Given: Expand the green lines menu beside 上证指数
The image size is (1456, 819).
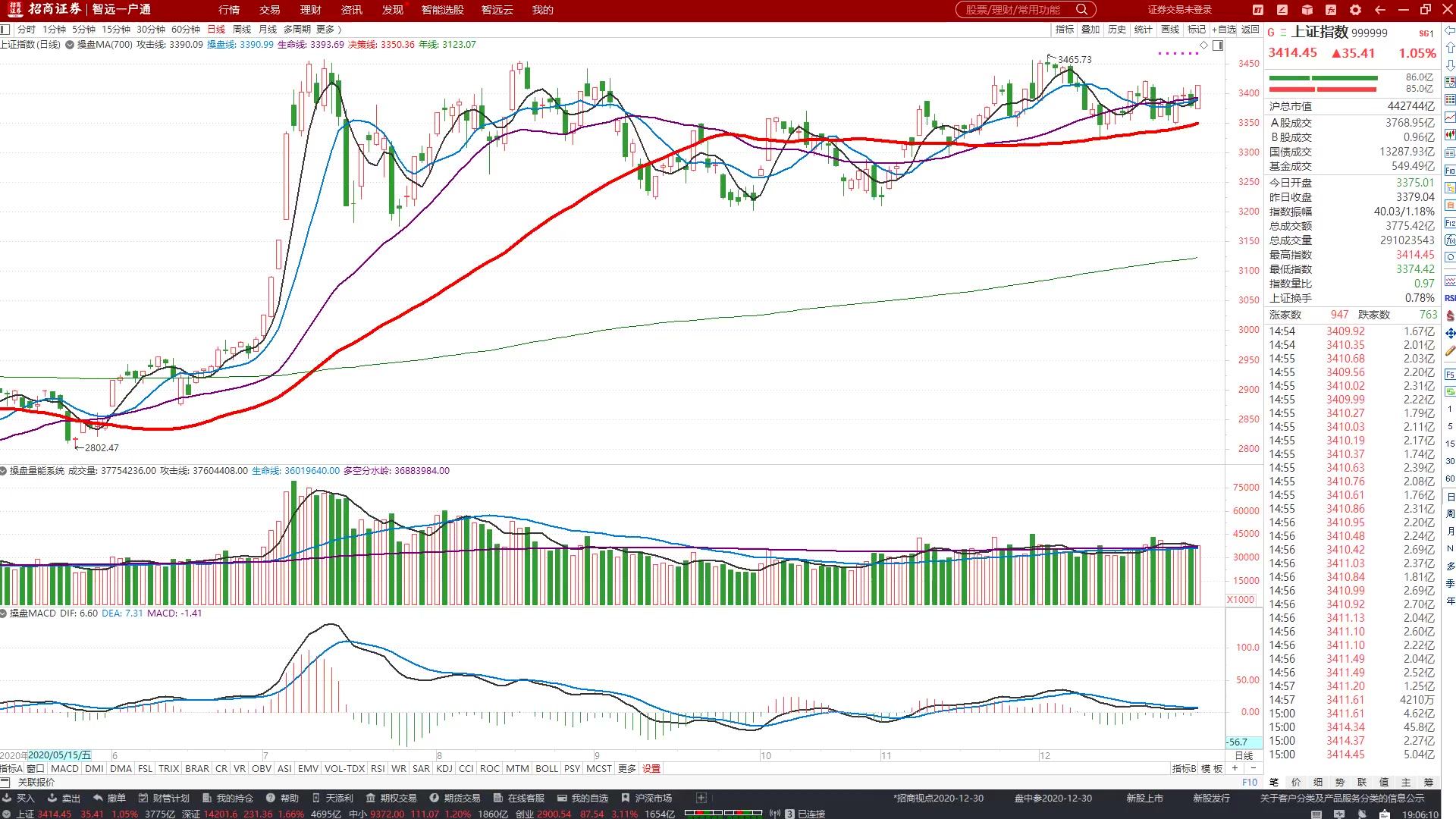Looking at the screenshot, I should (1283, 33).
